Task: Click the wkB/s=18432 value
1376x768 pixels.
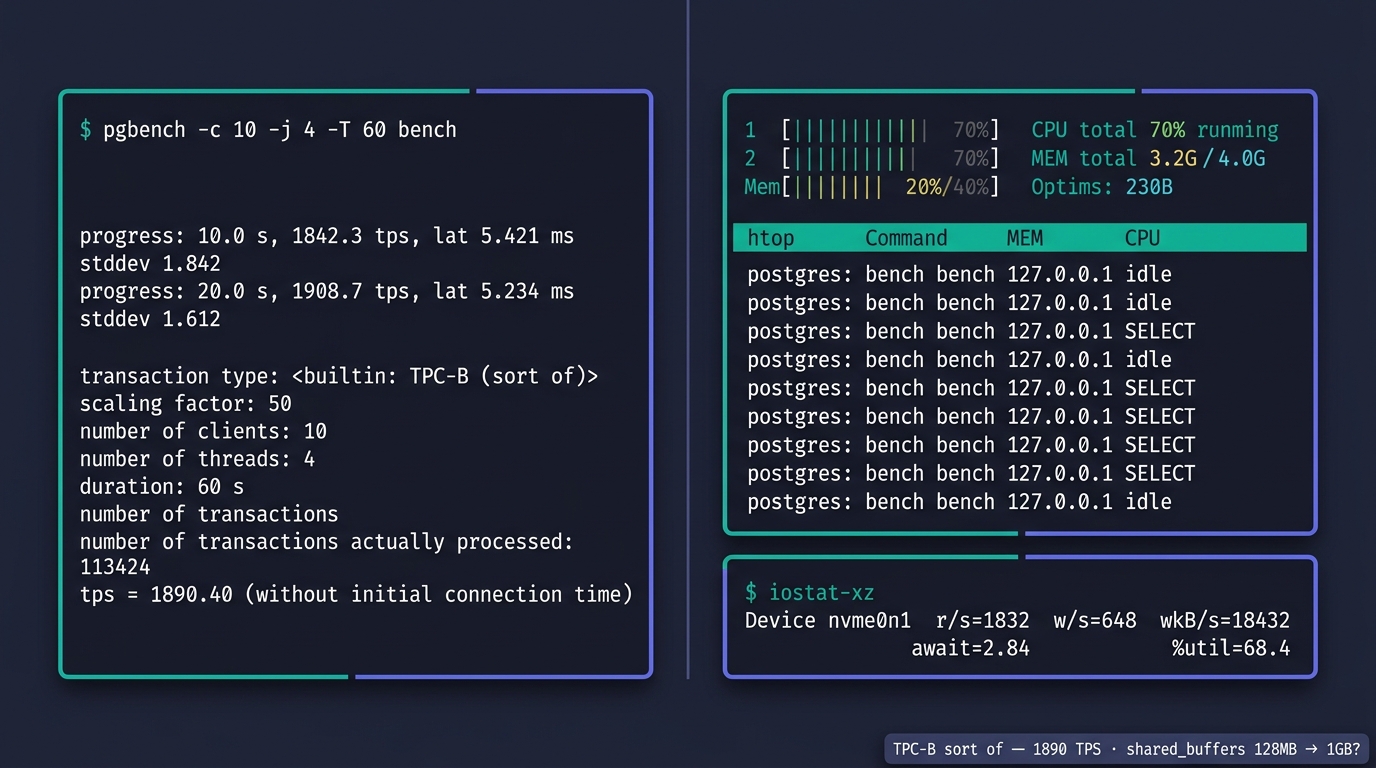Action: (1225, 621)
